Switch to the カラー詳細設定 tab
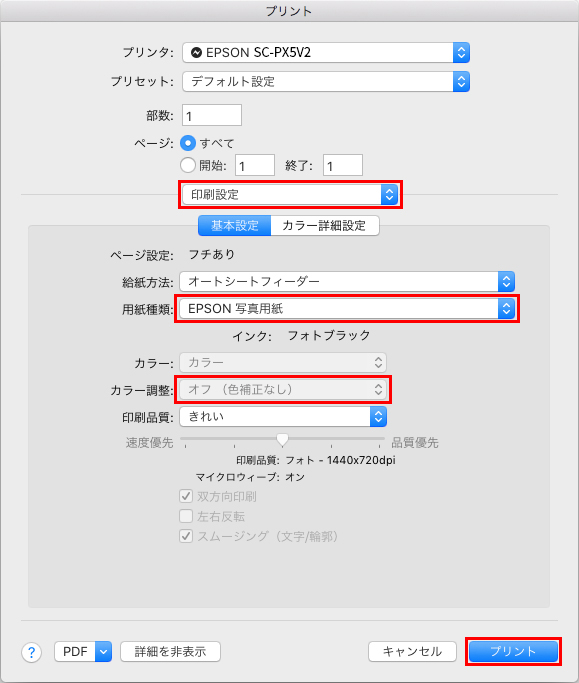The width and height of the screenshot is (579, 683). pyautogui.click(x=325, y=226)
